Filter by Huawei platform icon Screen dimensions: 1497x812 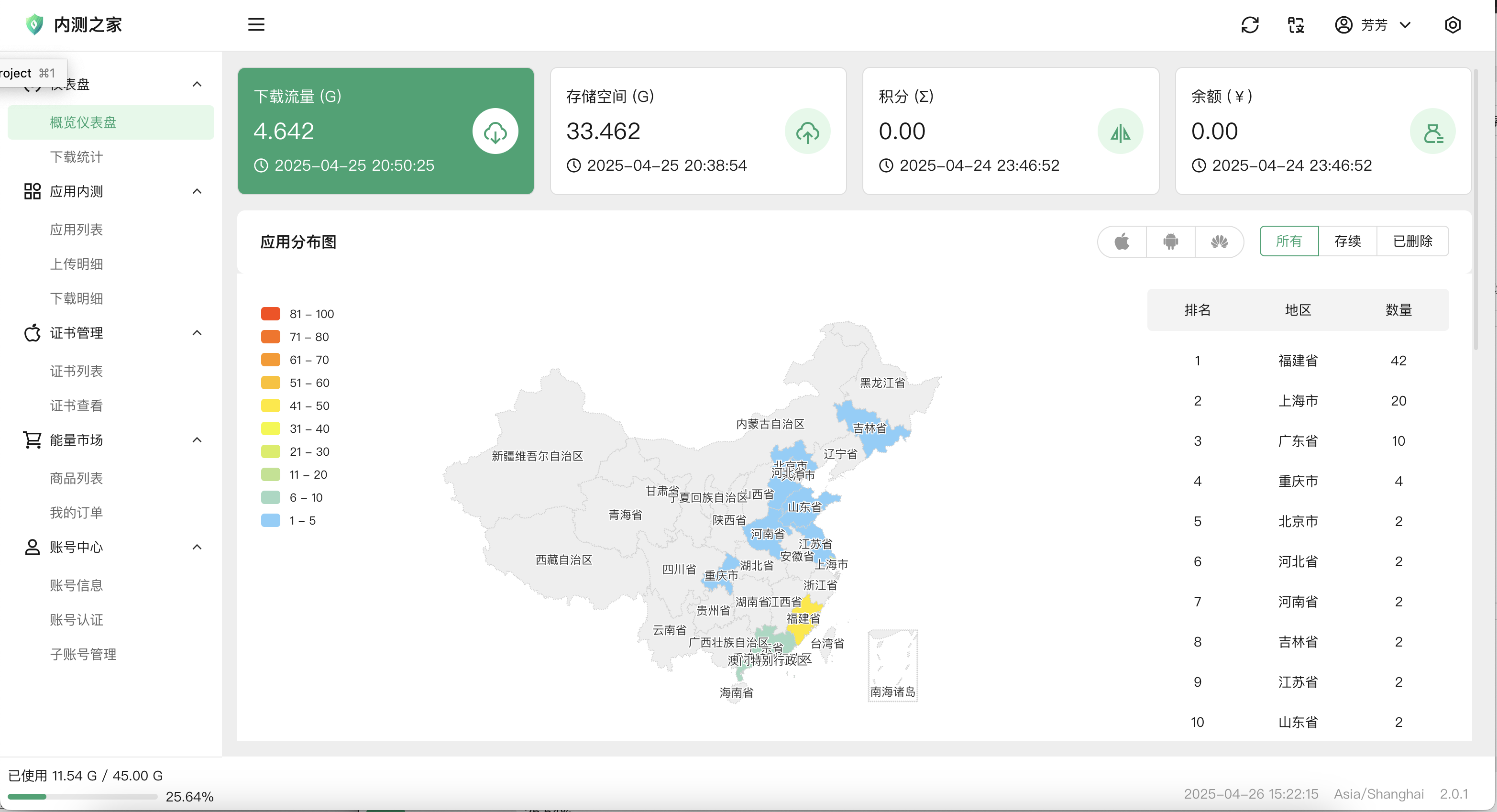(1219, 241)
